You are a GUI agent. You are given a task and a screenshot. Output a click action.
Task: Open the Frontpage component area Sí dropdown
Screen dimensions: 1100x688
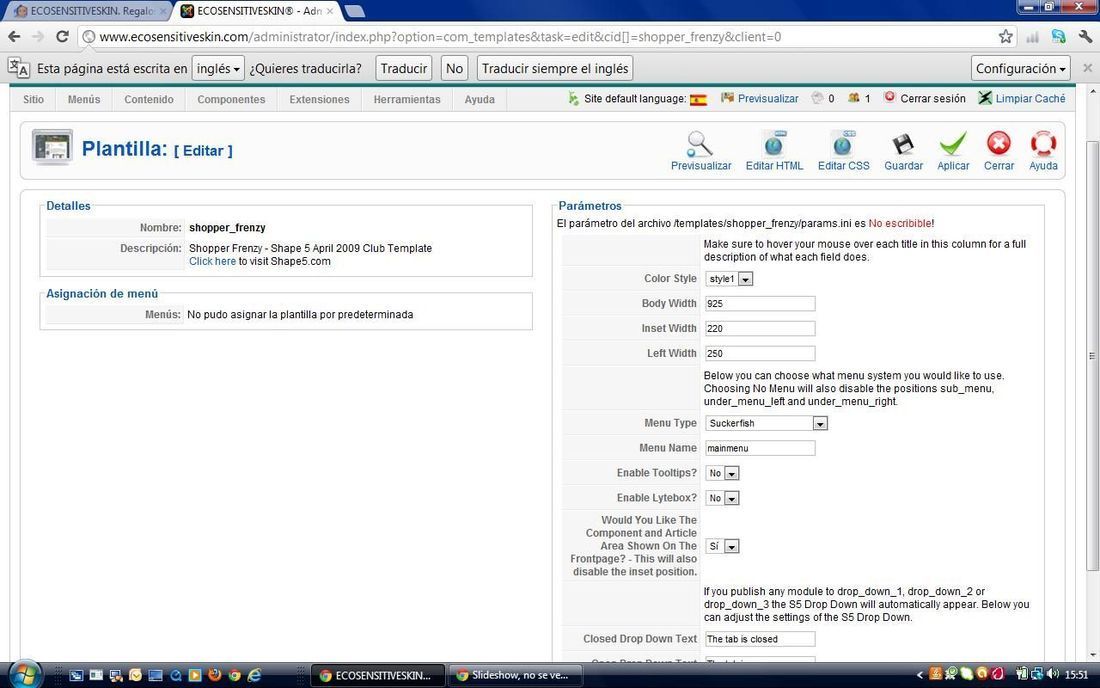coord(723,546)
